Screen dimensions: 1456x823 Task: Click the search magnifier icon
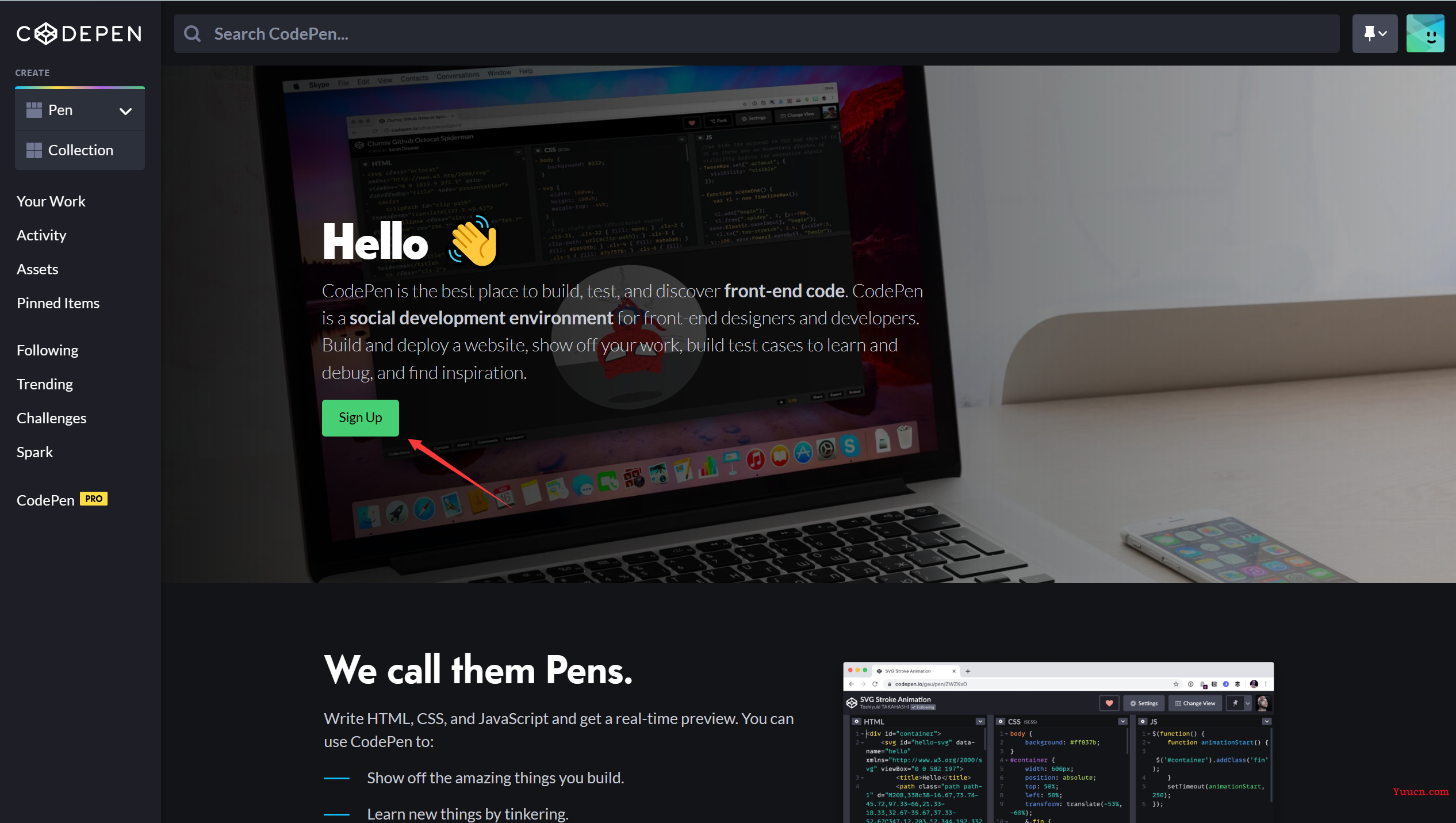tap(193, 33)
